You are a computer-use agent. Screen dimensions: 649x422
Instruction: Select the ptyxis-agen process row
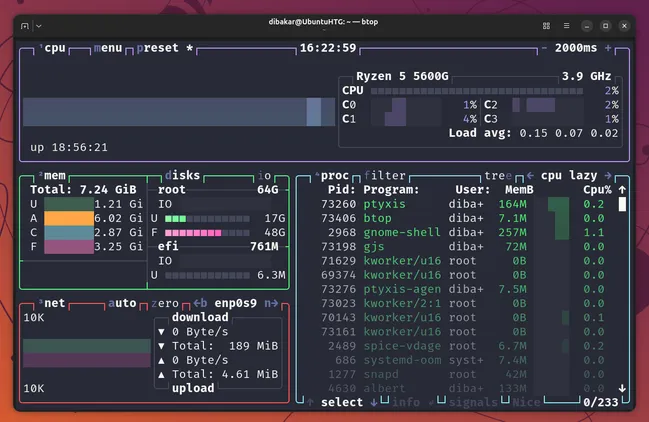pos(463,289)
